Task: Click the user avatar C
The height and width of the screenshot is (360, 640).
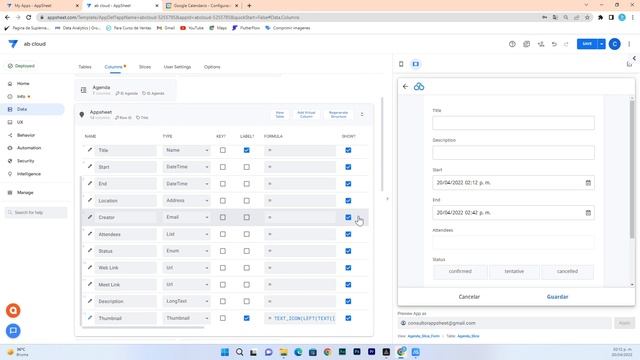Action: [x=615, y=44]
